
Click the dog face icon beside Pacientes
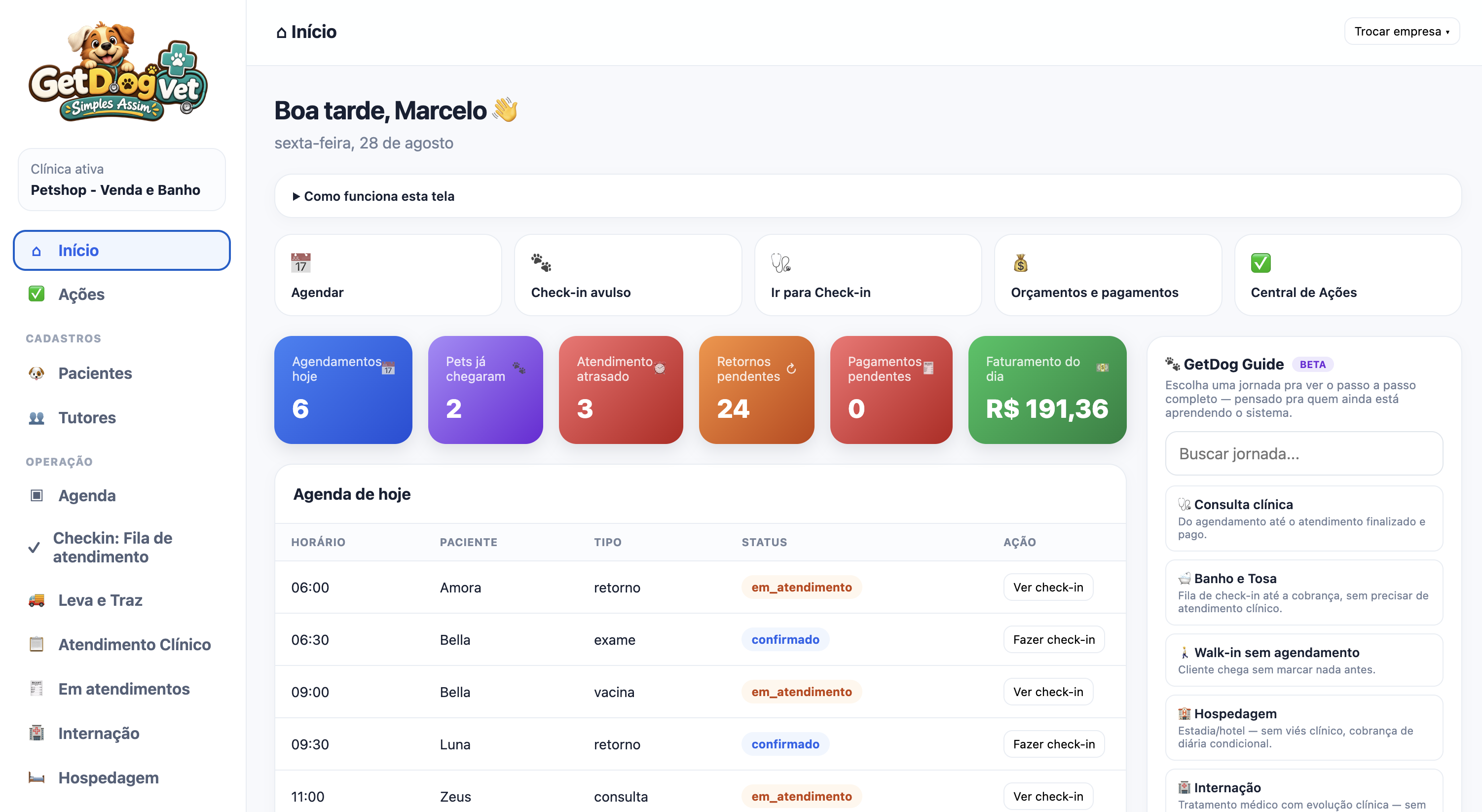(x=36, y=373)
